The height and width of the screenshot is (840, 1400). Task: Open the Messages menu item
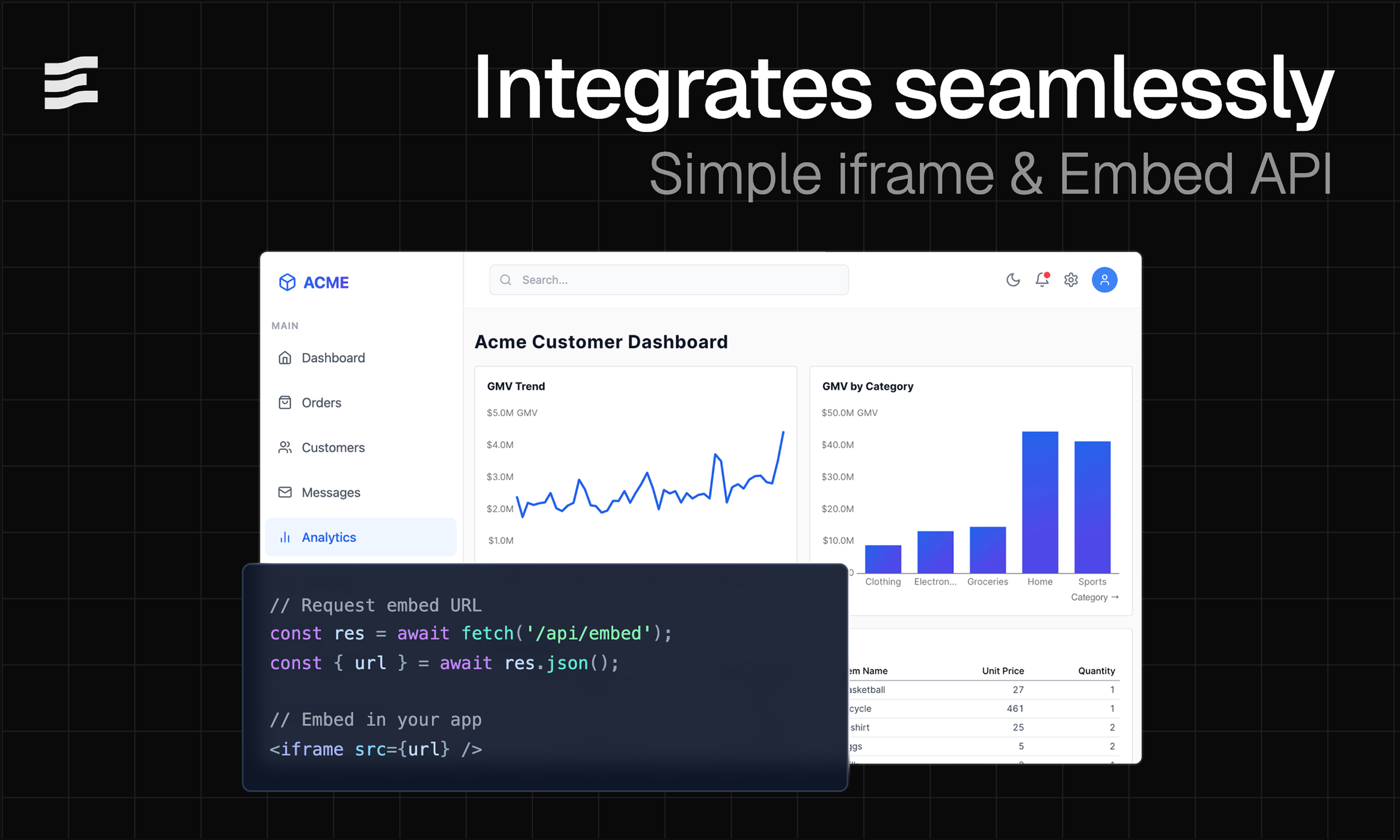[x=331, y=492]
